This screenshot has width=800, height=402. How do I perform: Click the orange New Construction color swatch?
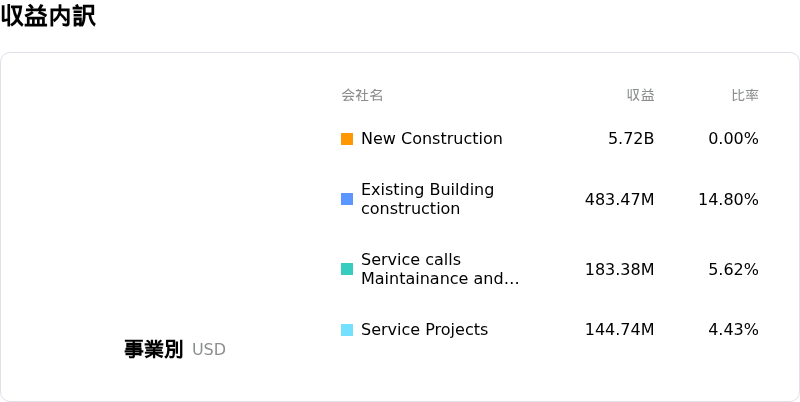[x=347, y=139]
